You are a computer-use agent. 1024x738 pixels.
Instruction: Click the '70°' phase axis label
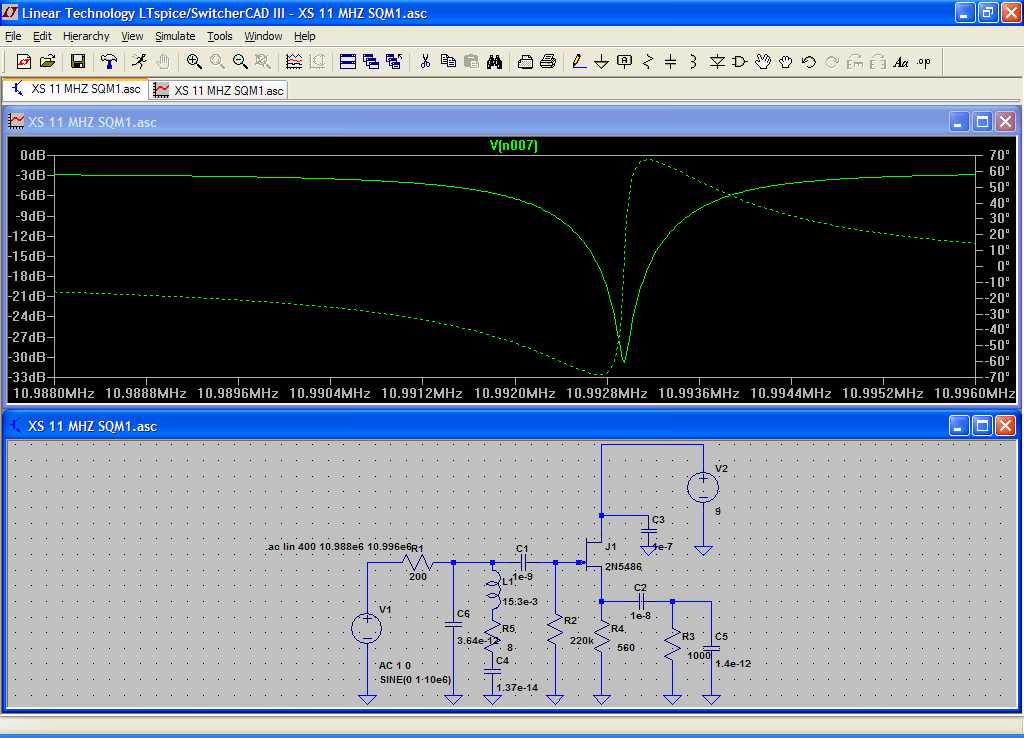[x=999, y=155]
